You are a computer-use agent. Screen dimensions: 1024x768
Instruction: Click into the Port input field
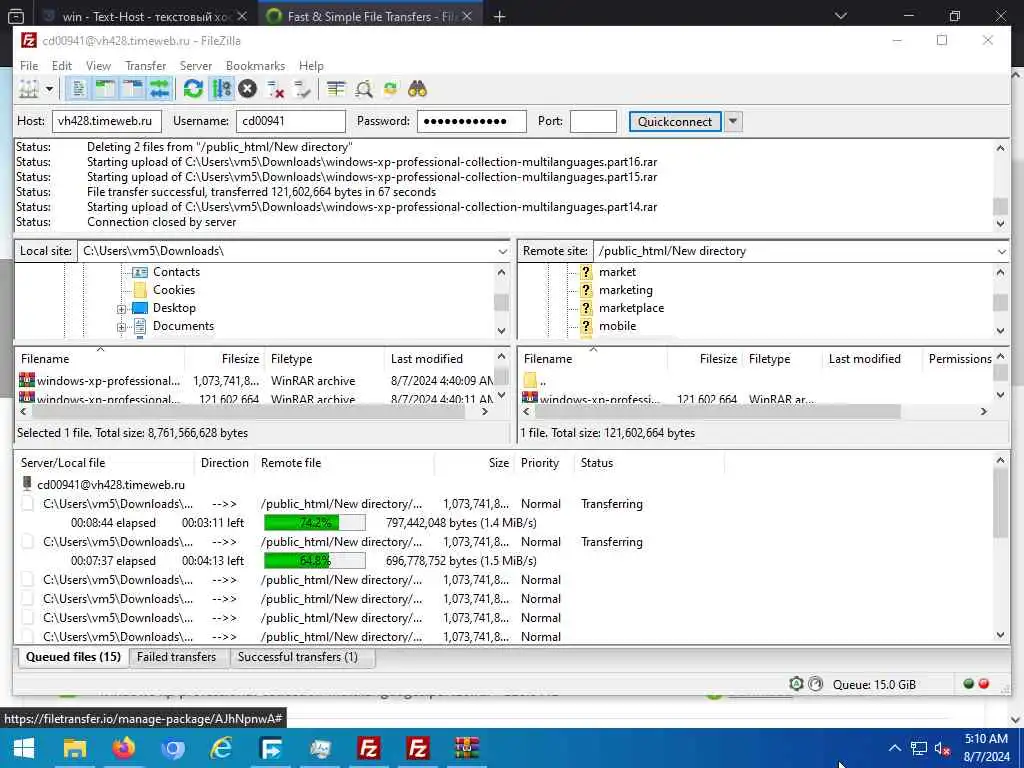(x=593, y=121)
